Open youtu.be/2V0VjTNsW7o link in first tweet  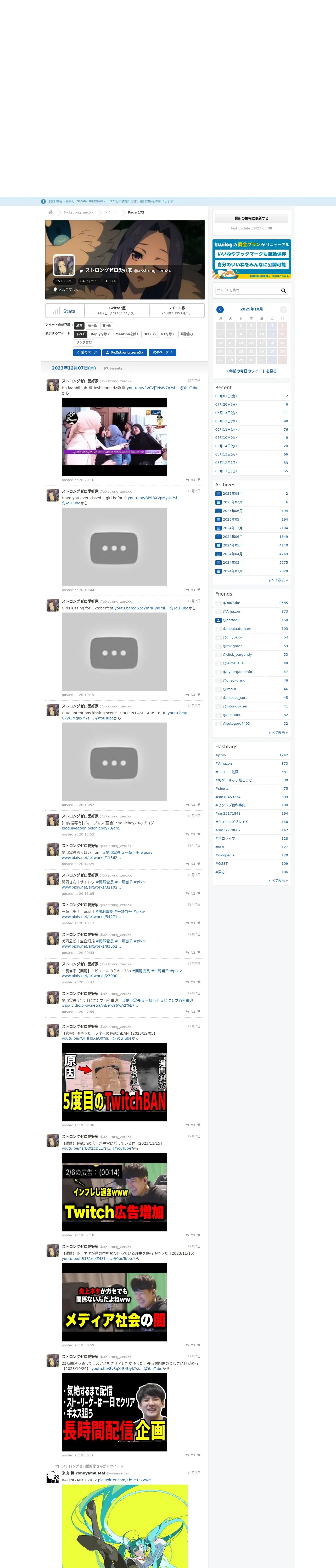[x=153, y=388]
